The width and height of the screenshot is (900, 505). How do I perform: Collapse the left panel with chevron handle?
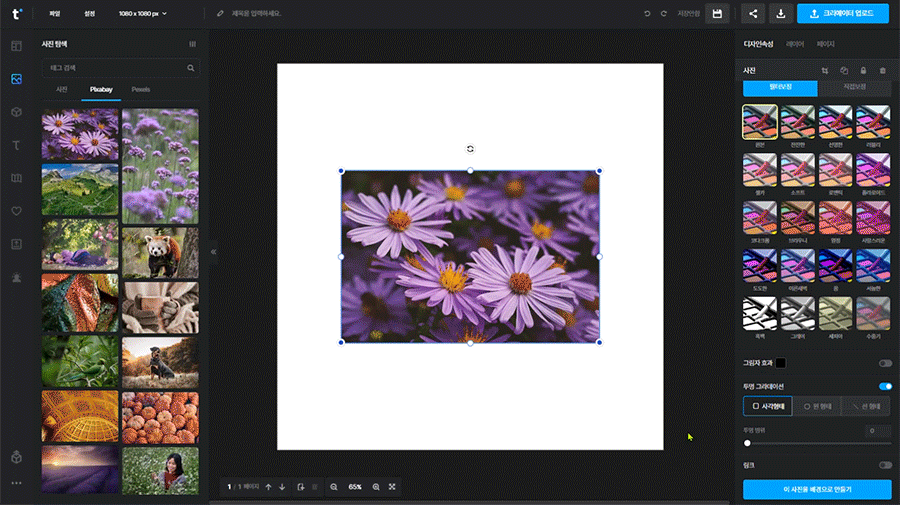click(x=213, y=252)
